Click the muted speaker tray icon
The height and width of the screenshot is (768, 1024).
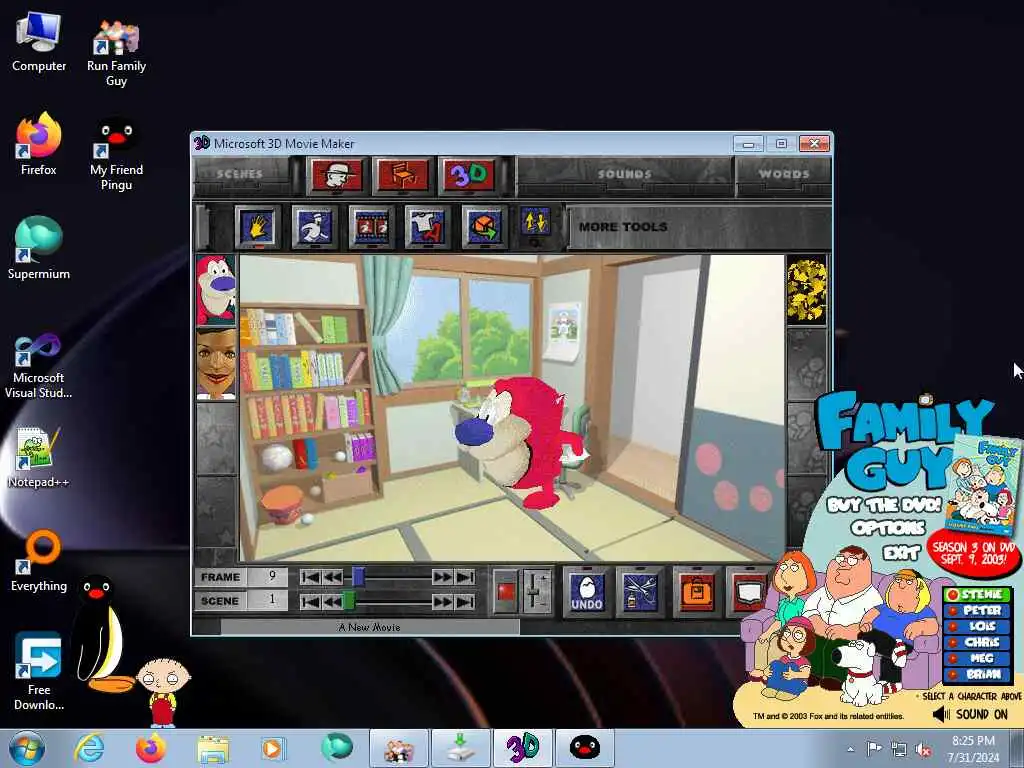tap(923, 750)
